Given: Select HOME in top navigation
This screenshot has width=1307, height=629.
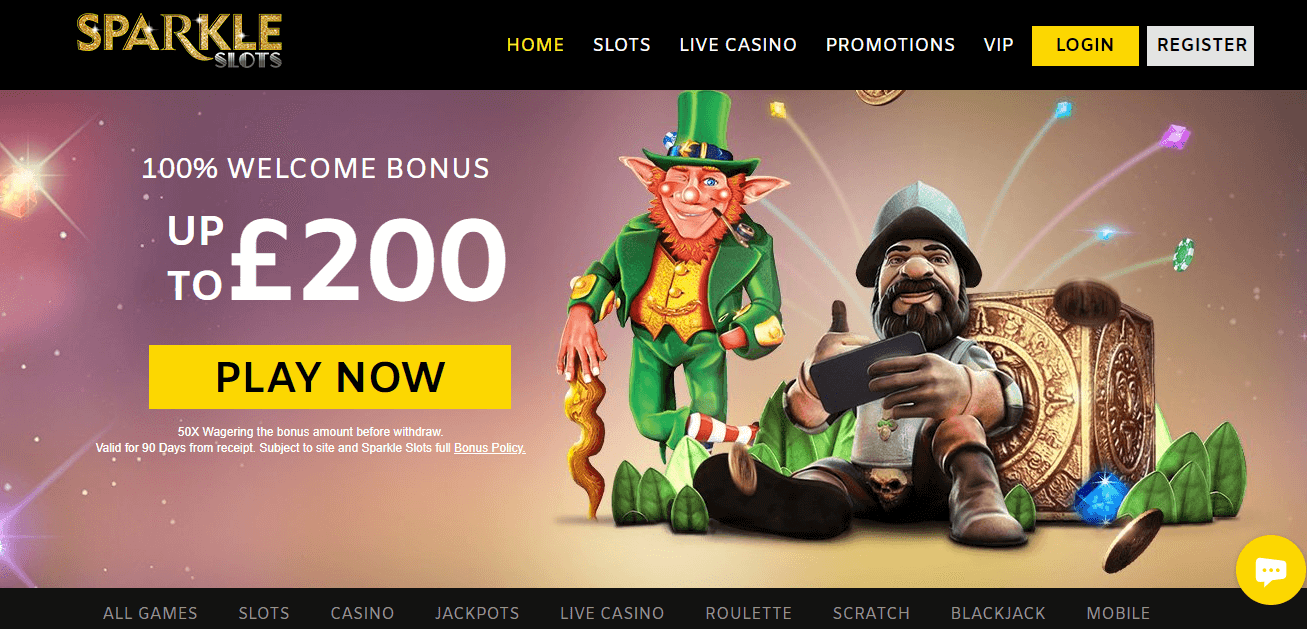Looking at the screenshot, I should (535, 45).
